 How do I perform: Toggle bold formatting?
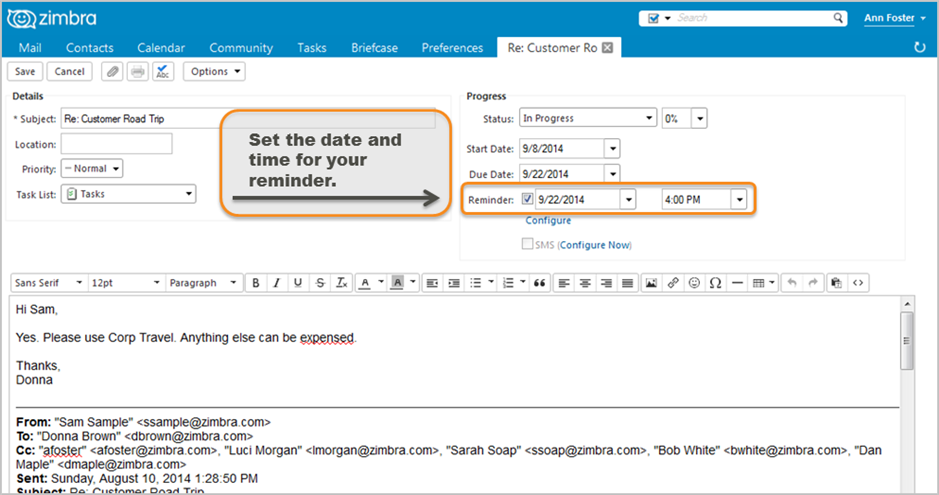pos(256,283)
